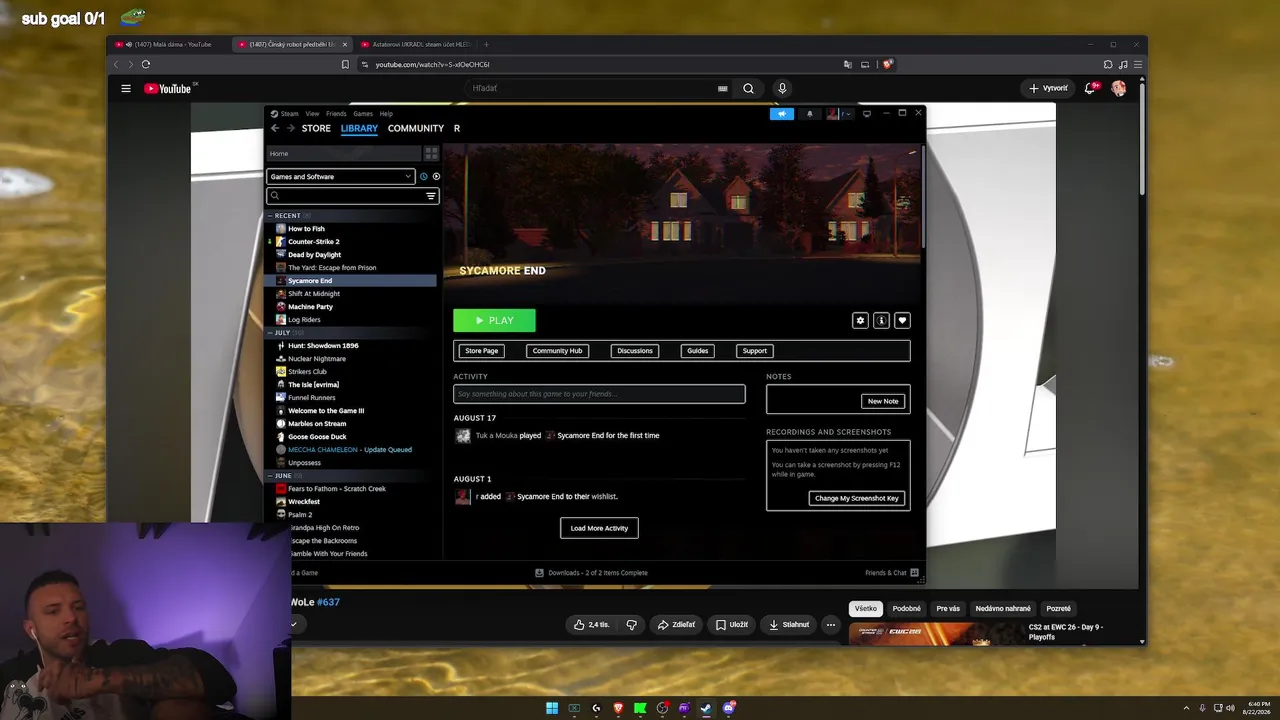Open the Windows Start menu
This screenshot has height=720, width=1280.
pos(552,708)
